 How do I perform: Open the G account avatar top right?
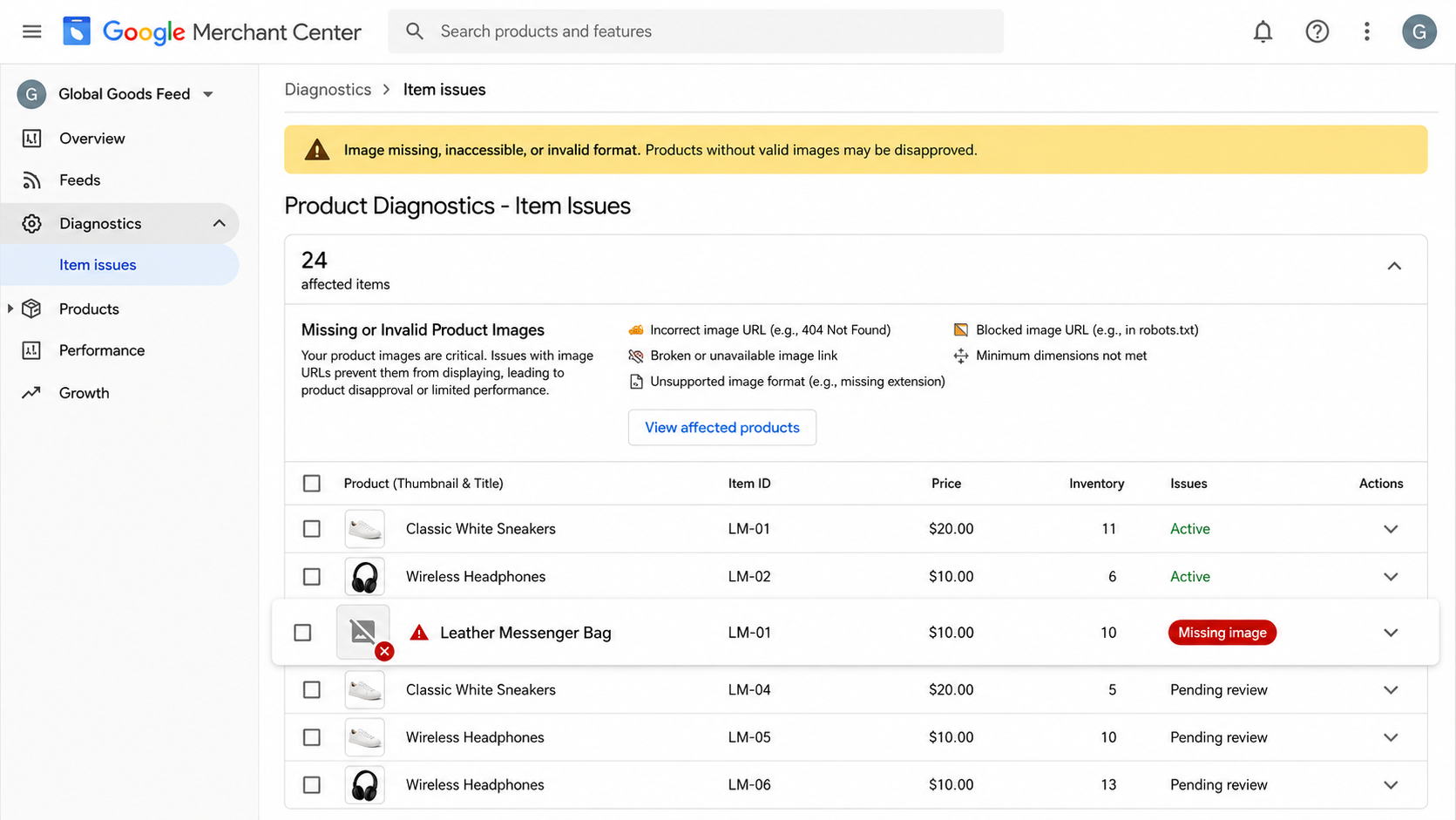(1419, 31)
